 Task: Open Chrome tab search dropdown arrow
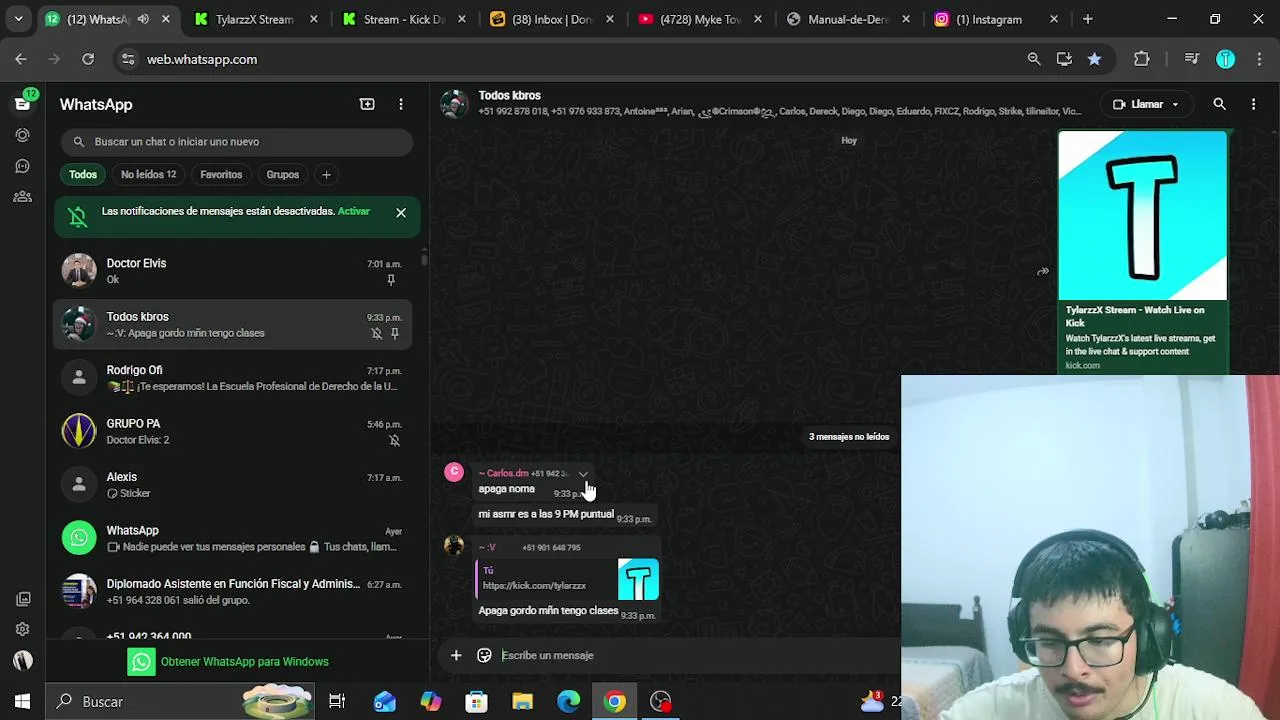click(x=18, y=19)
